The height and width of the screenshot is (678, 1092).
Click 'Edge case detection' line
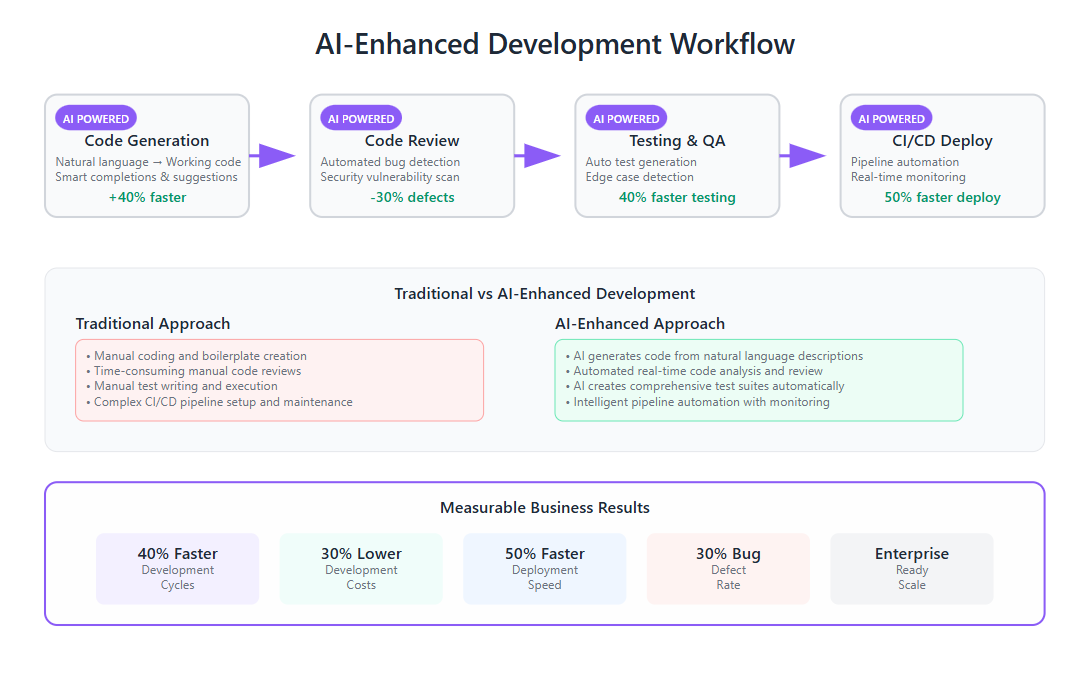pyautogui.click(x=639, y=177)
